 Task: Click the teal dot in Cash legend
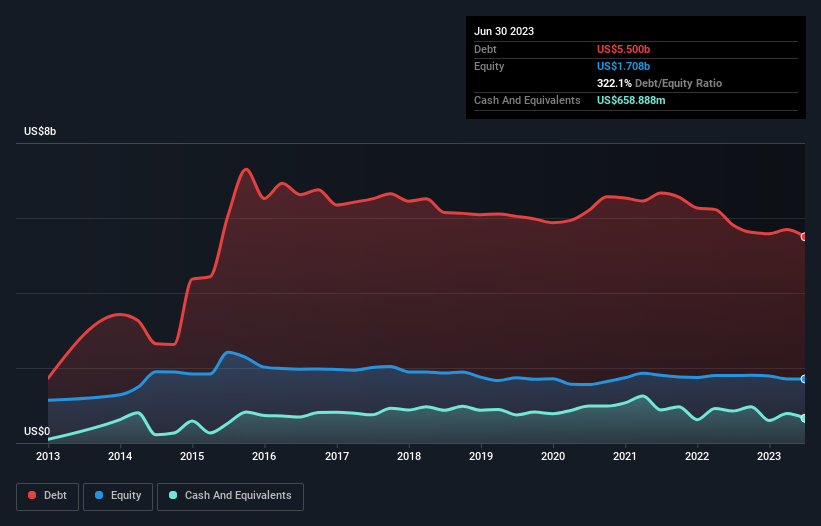pyautogui.click(x=173, y=495)
